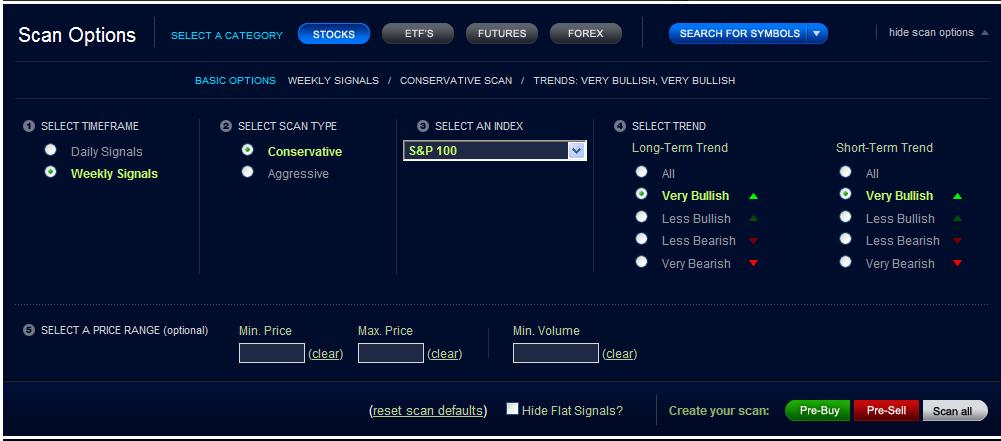This screenshot has width=1001, height=441.
Task: Click the Scan all button
Action: (x=955, y=410)
